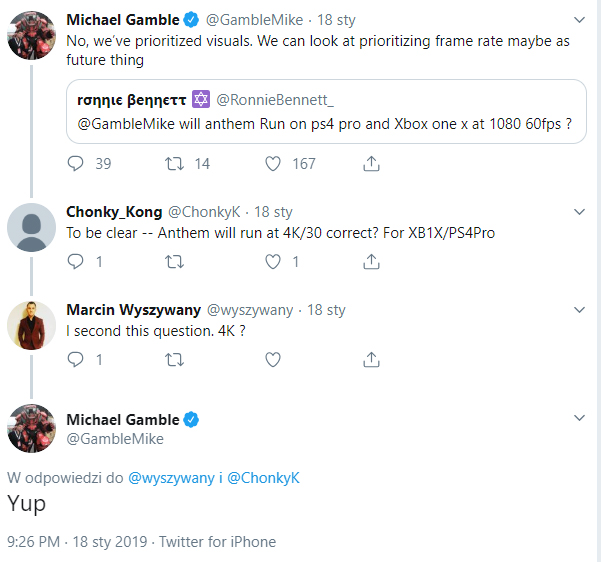Like Marcin Wyszywany's tweet
Screen dimensions: 601x562
(x=273, y=359)
